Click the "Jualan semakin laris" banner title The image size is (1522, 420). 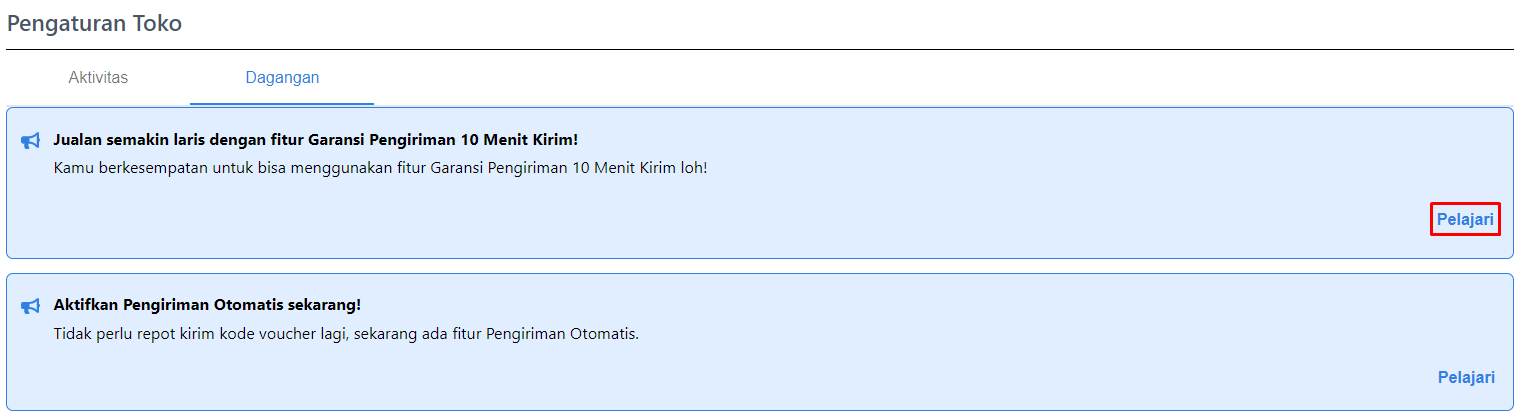(315, 140)
